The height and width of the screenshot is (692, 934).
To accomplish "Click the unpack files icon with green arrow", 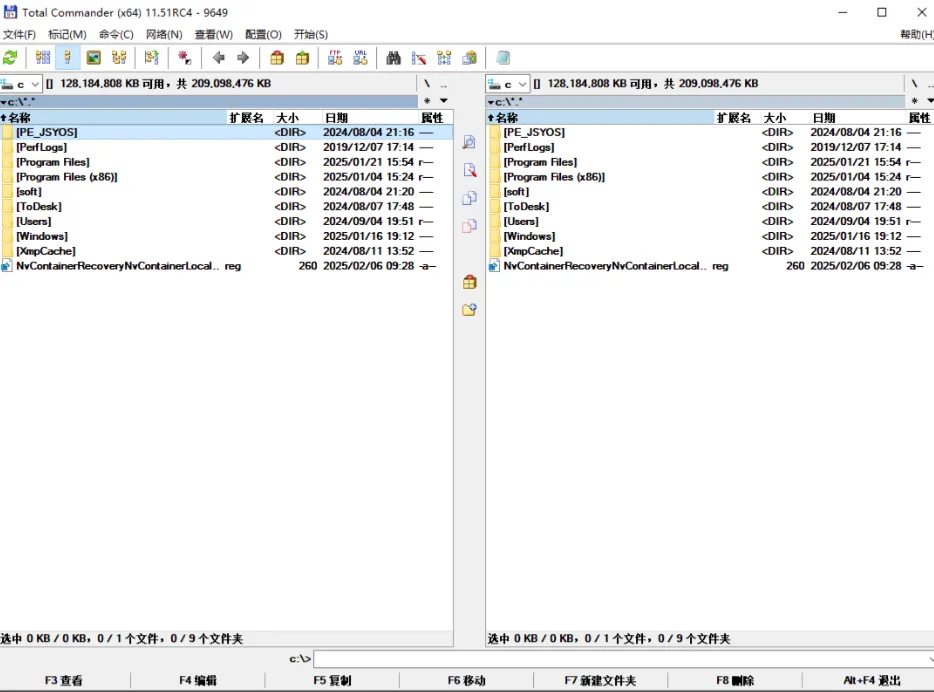I will (x=303, y=58).
